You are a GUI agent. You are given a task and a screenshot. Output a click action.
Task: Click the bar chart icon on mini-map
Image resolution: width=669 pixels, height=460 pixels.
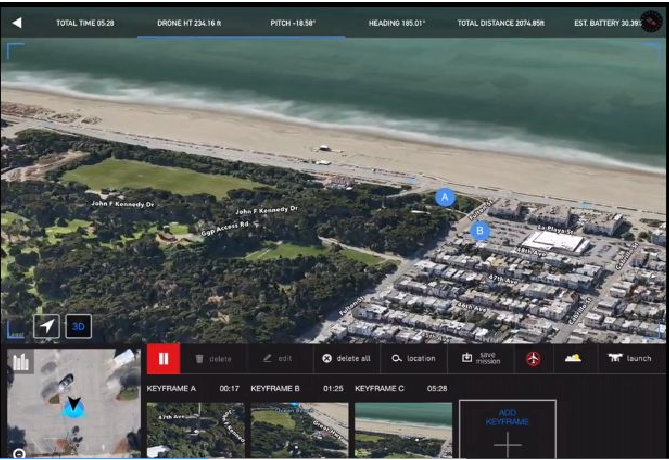point(20,362)
